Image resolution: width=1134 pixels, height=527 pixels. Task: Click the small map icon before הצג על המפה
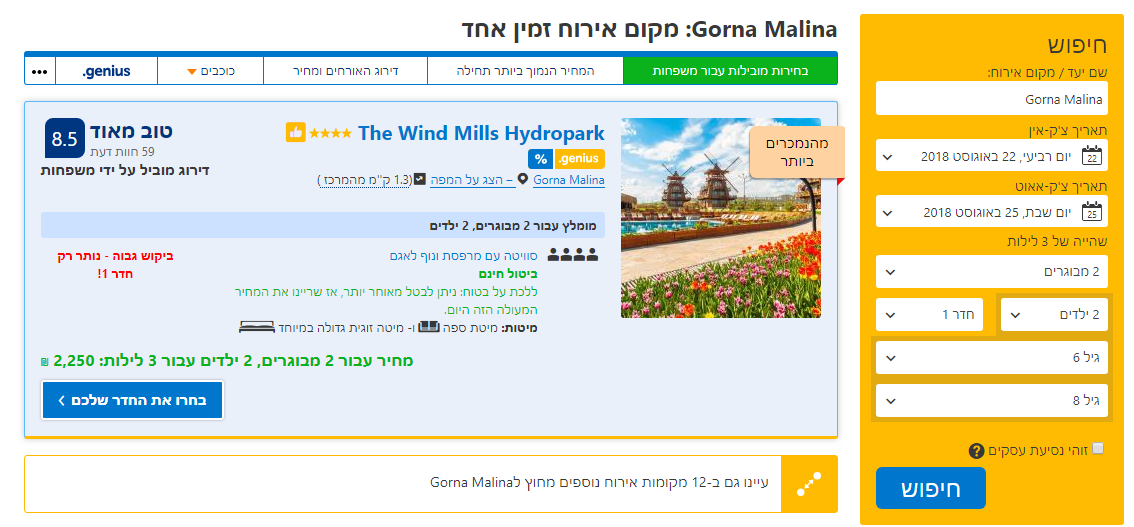click(419, 179)
